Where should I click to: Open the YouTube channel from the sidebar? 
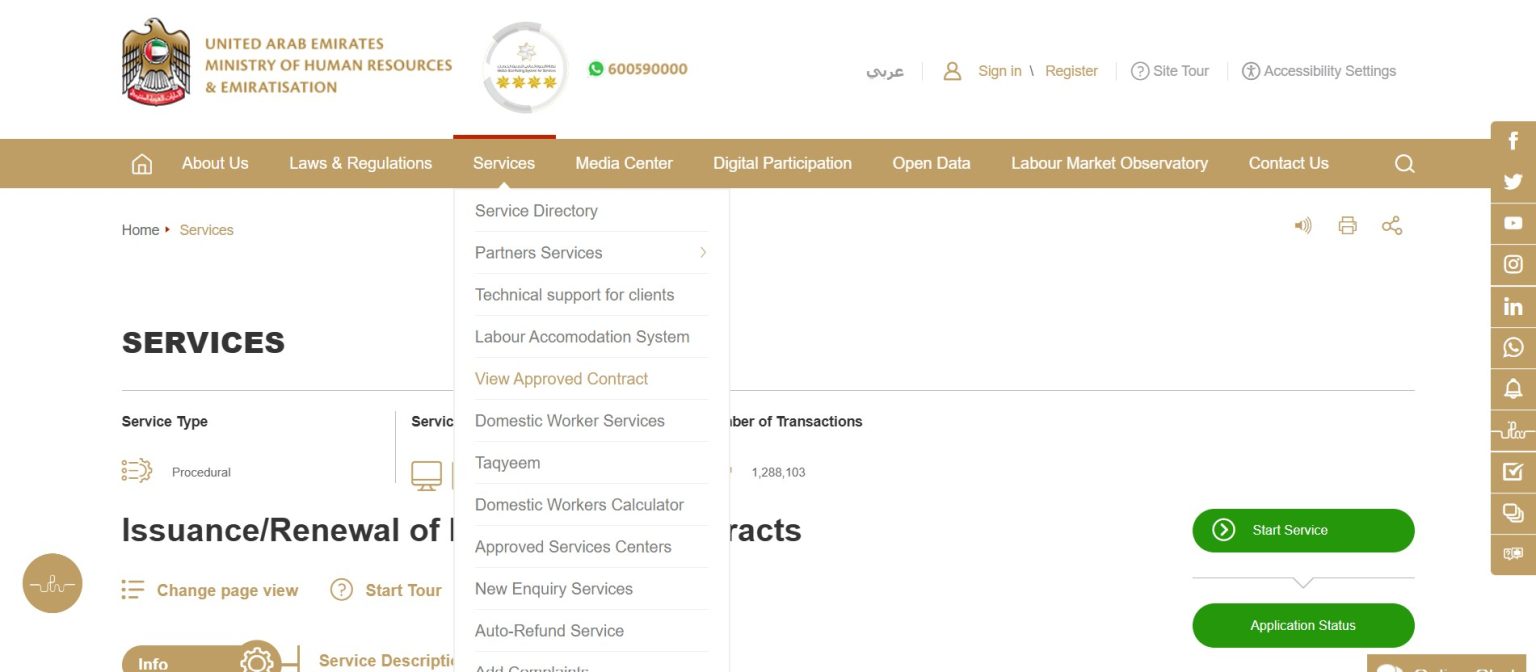1513,223
